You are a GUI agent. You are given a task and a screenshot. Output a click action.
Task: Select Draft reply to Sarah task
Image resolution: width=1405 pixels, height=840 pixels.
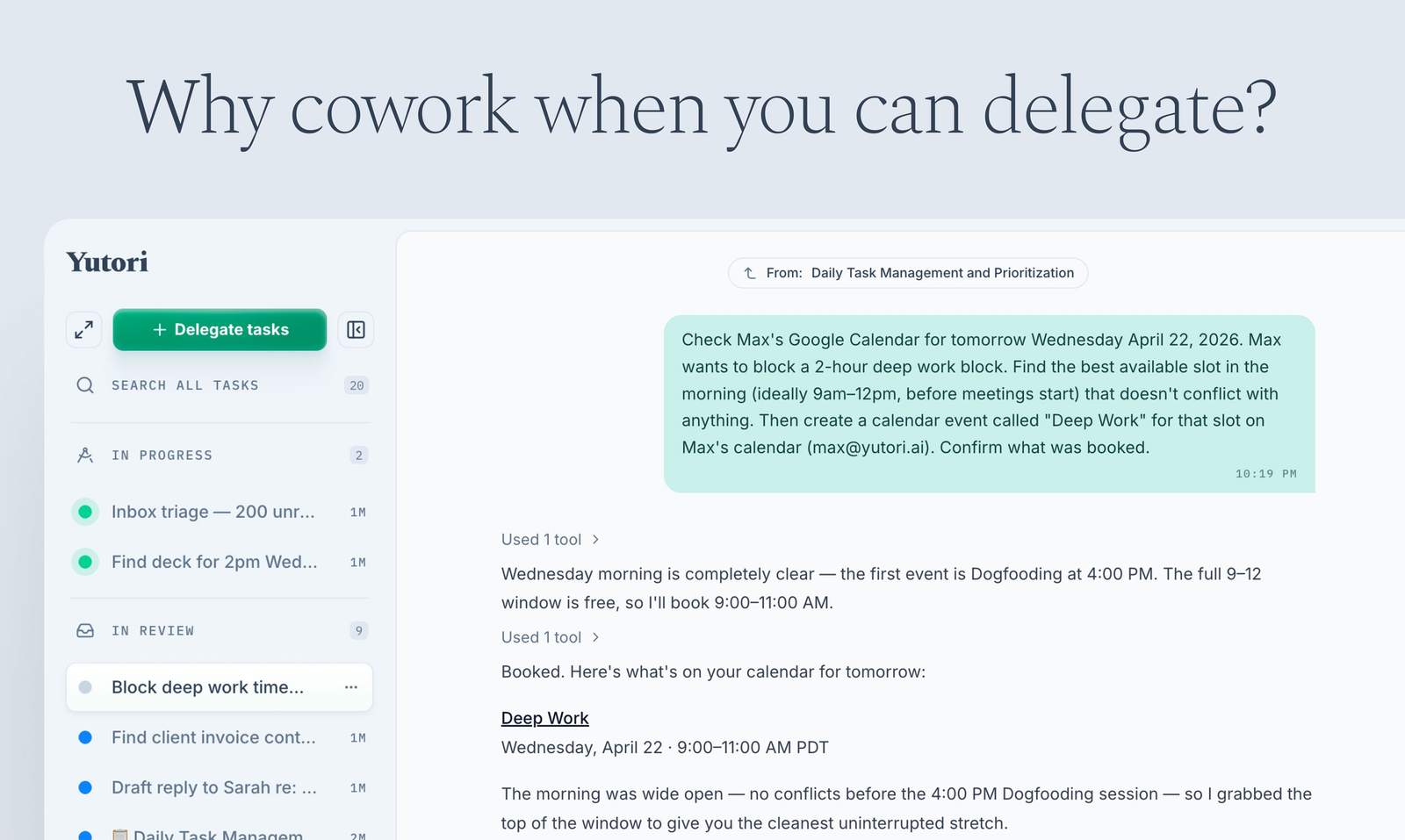[213, 788]
